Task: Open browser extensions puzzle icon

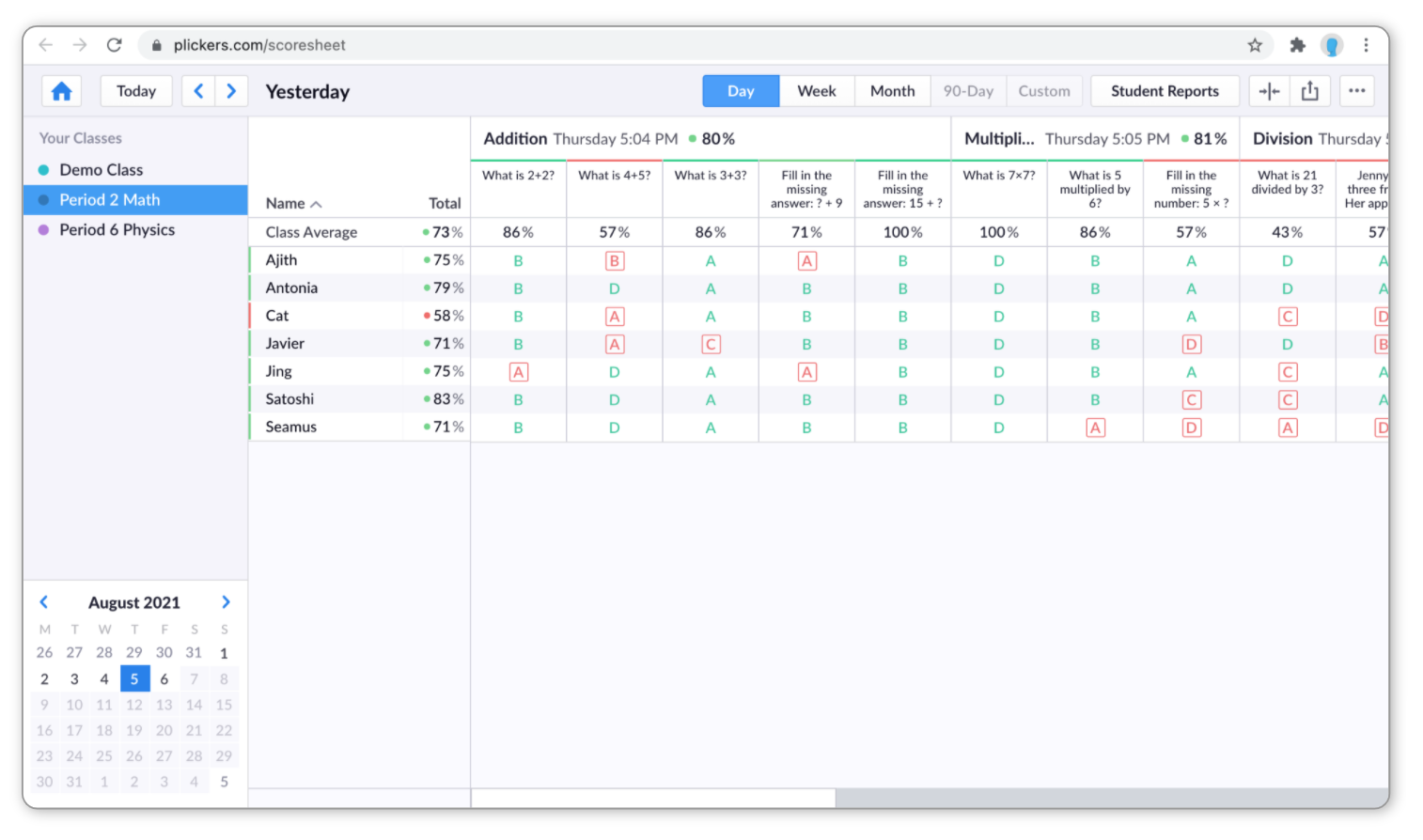Action: (1297, 45)
